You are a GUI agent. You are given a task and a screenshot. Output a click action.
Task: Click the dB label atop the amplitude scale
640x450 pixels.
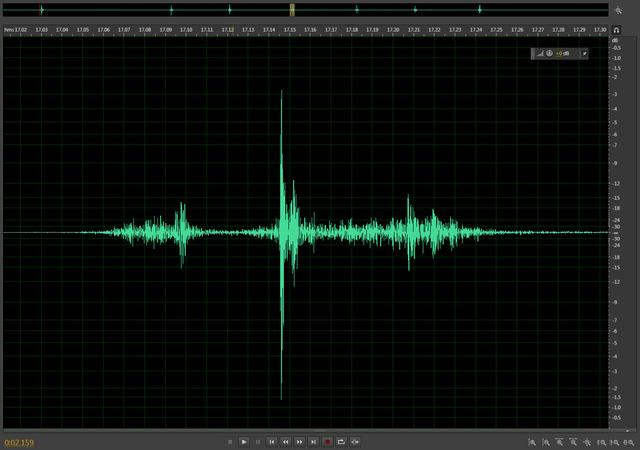point(615,40)
